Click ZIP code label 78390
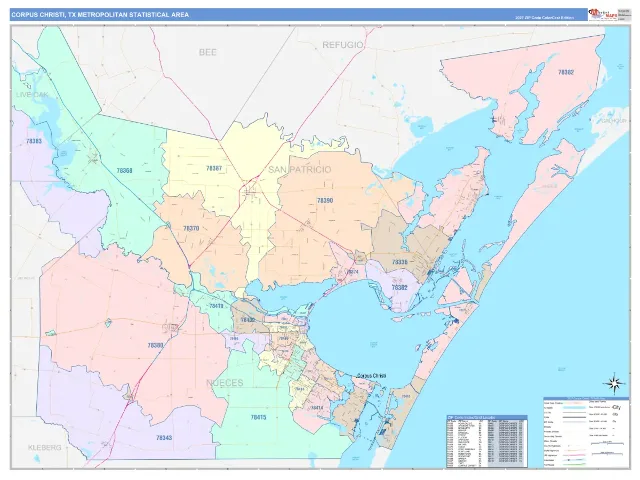 point(325,200)
